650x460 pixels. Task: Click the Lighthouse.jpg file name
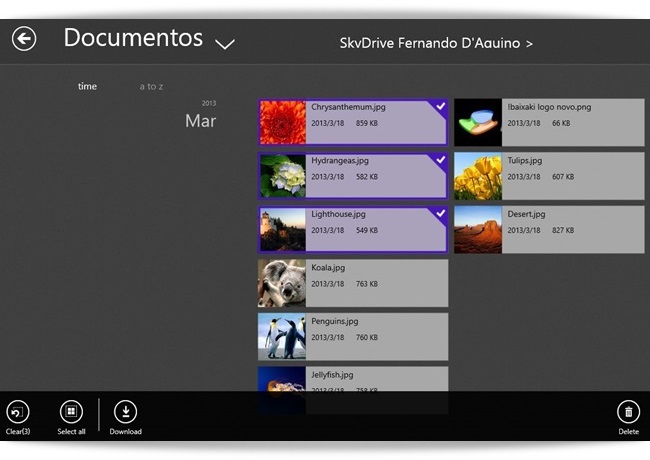tap(338, 214)
